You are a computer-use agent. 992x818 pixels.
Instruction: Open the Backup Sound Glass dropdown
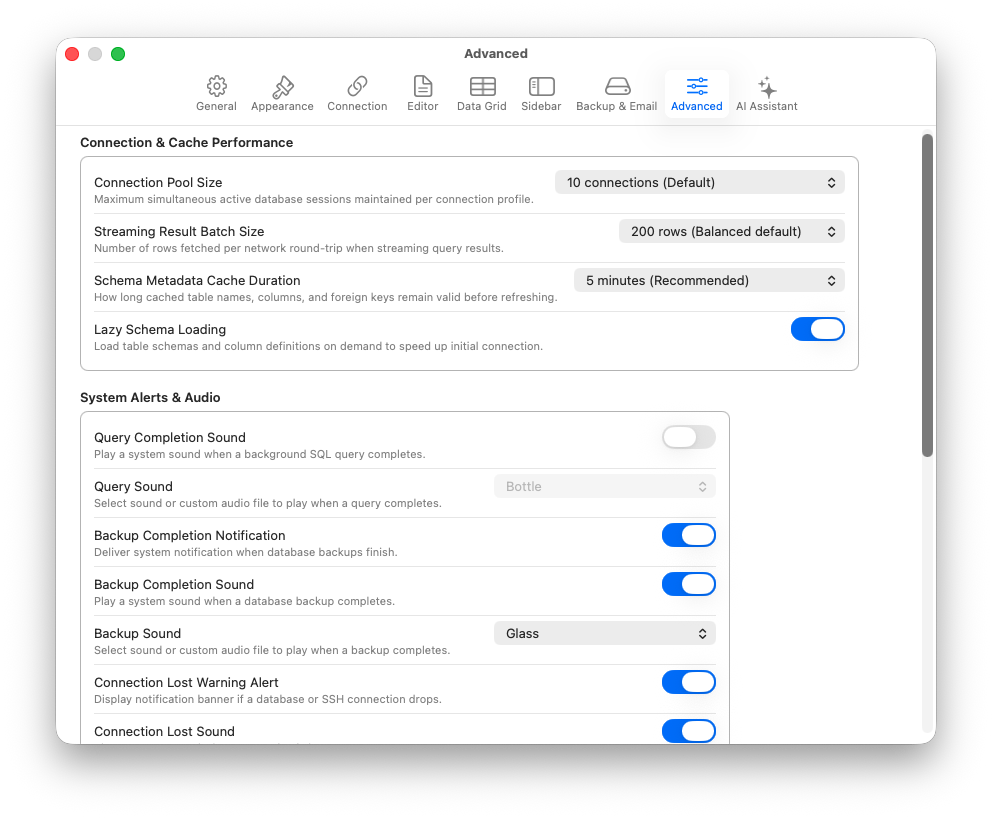(x=605, y=633)
